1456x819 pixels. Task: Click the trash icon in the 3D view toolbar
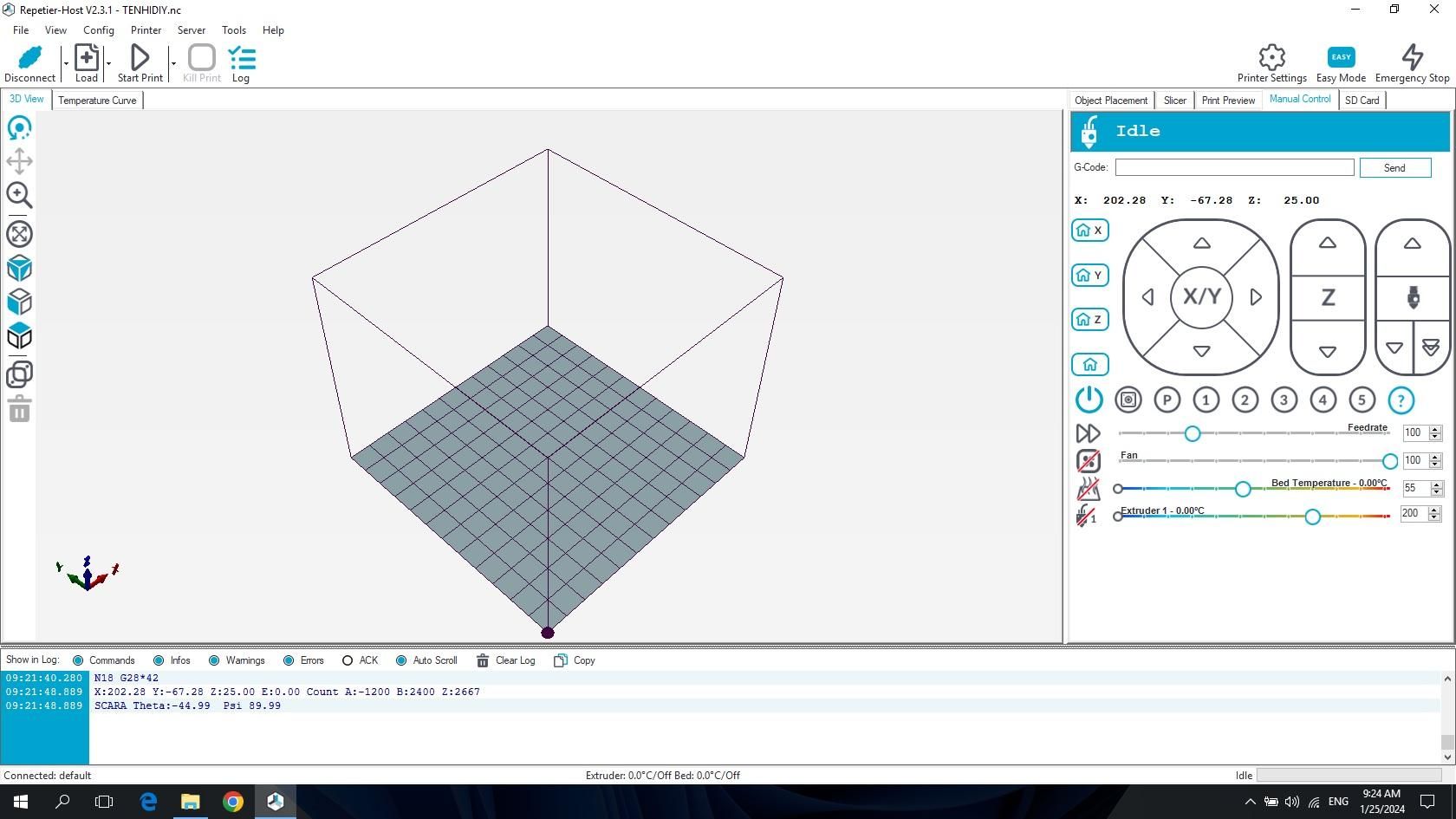[19, 409]
